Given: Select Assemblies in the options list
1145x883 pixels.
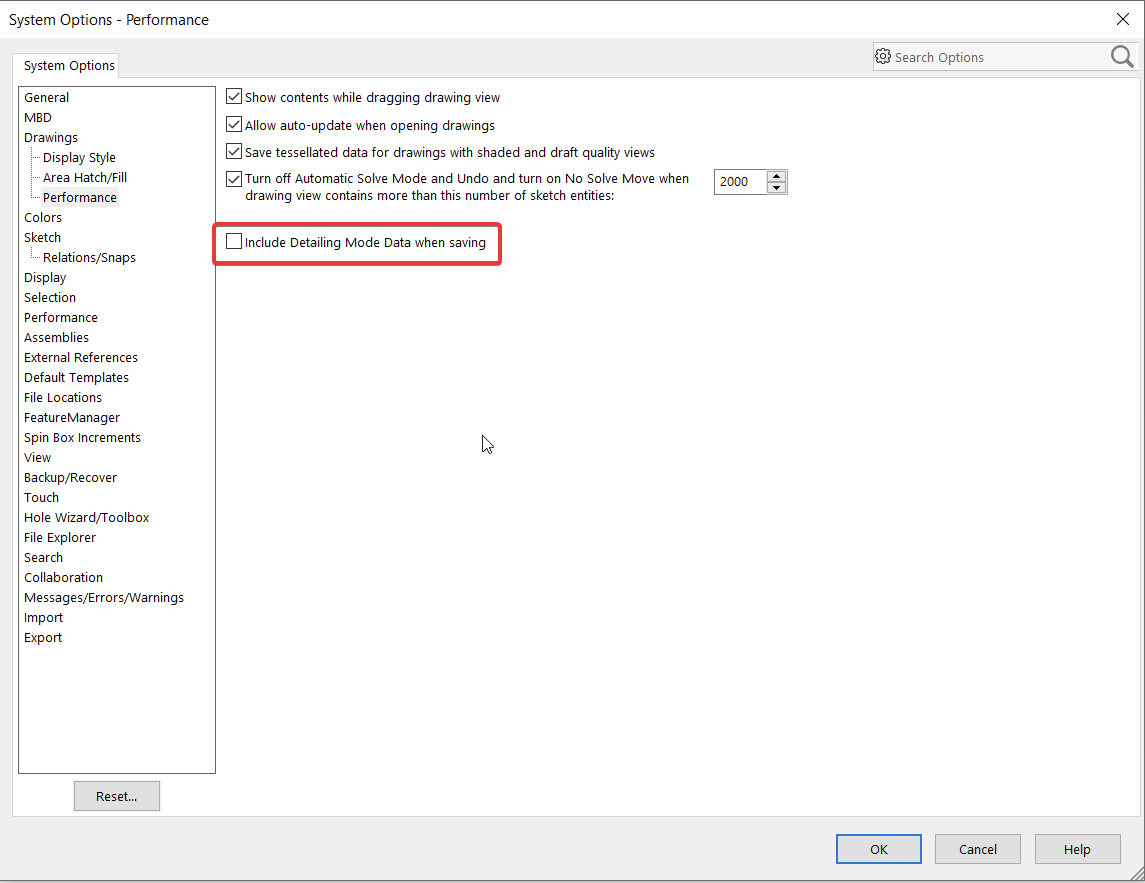Looking at the screenshot, I should tap(56, 337).
